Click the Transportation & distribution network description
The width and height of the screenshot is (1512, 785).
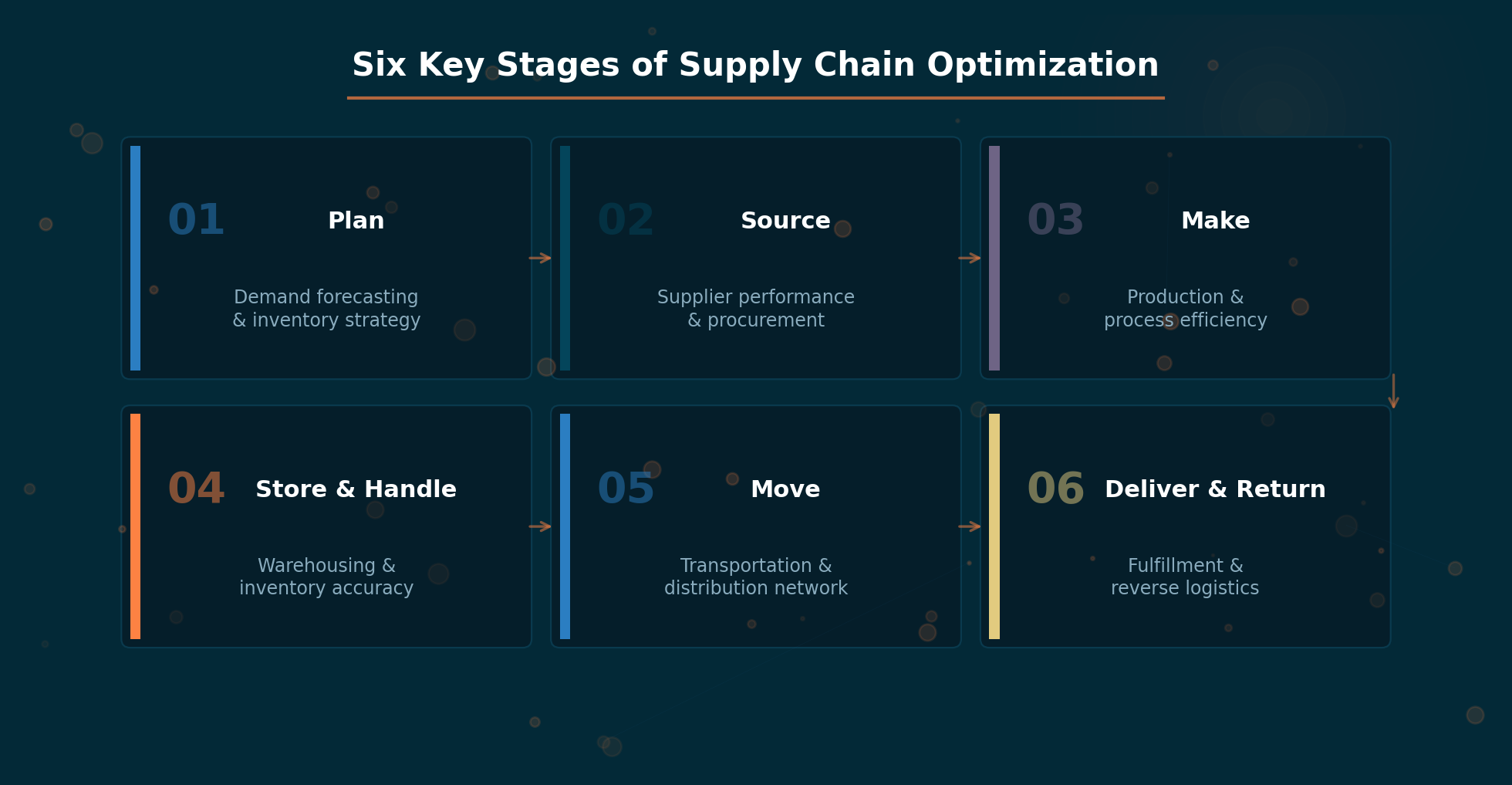[756, 577]
